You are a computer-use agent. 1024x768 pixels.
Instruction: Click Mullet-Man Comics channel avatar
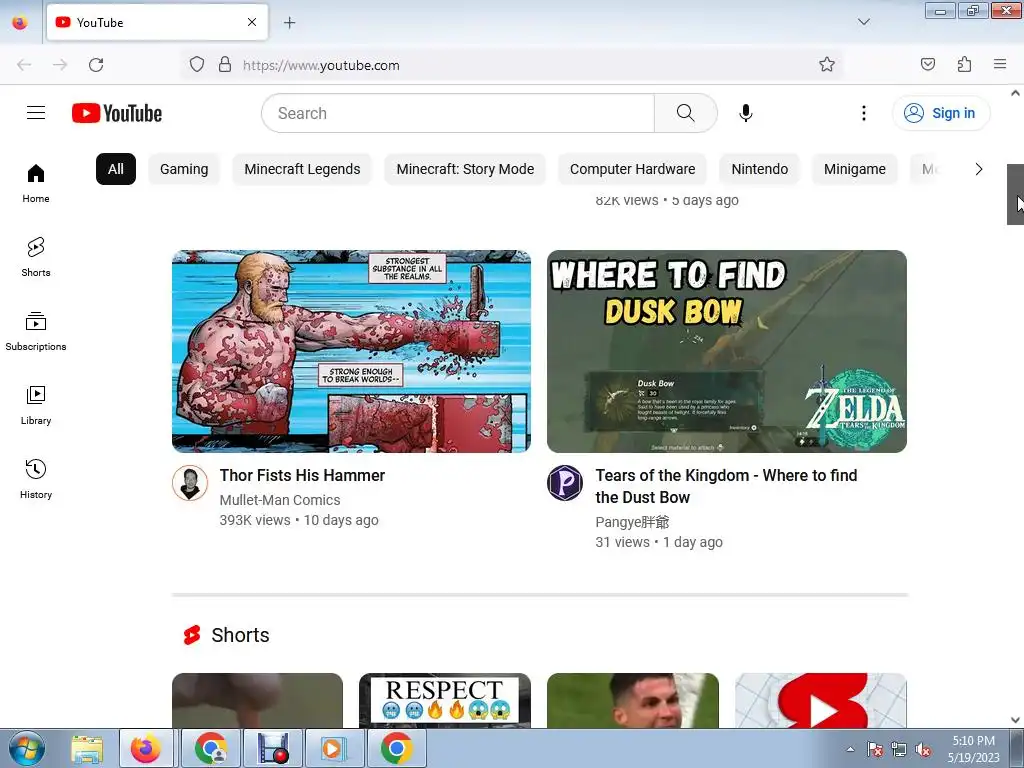pos(190,483)
